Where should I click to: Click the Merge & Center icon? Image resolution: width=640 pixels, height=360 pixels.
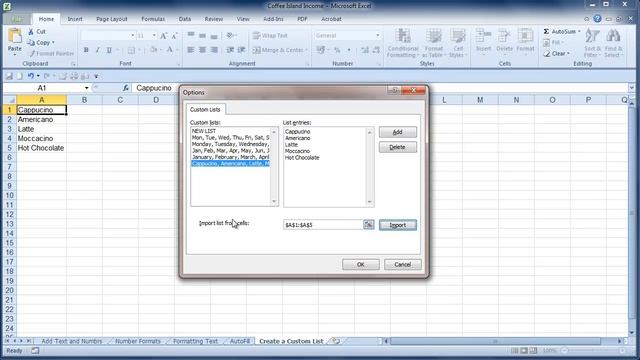click(256, 50)
